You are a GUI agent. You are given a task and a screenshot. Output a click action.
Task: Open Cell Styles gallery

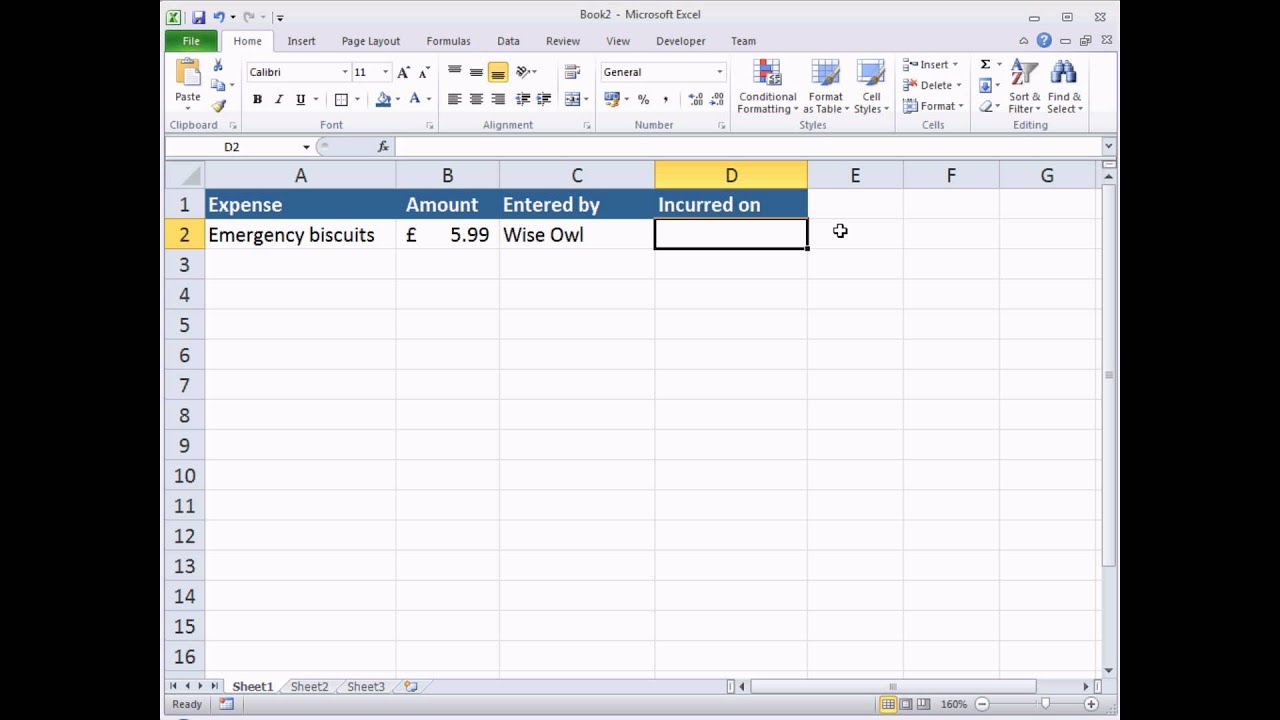(871, 87)
